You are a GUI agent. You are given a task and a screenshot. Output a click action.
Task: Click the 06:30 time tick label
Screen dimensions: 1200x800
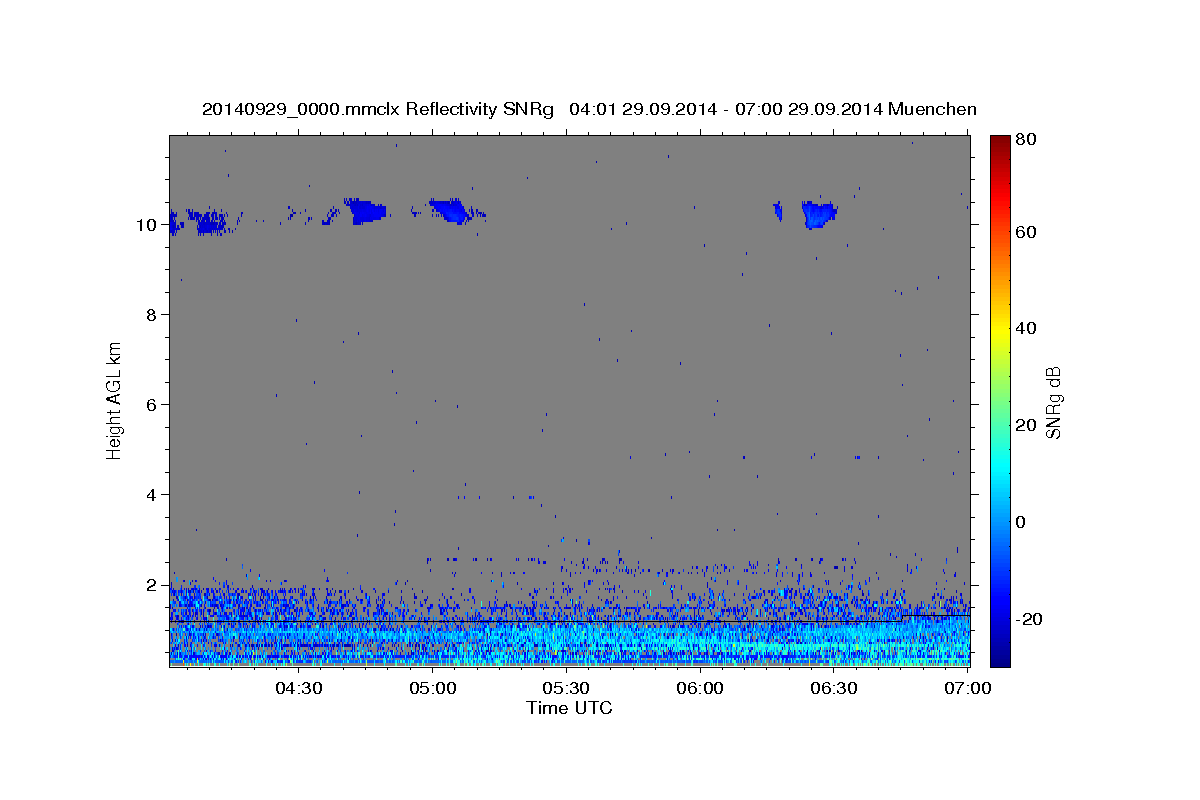[834, 688]
